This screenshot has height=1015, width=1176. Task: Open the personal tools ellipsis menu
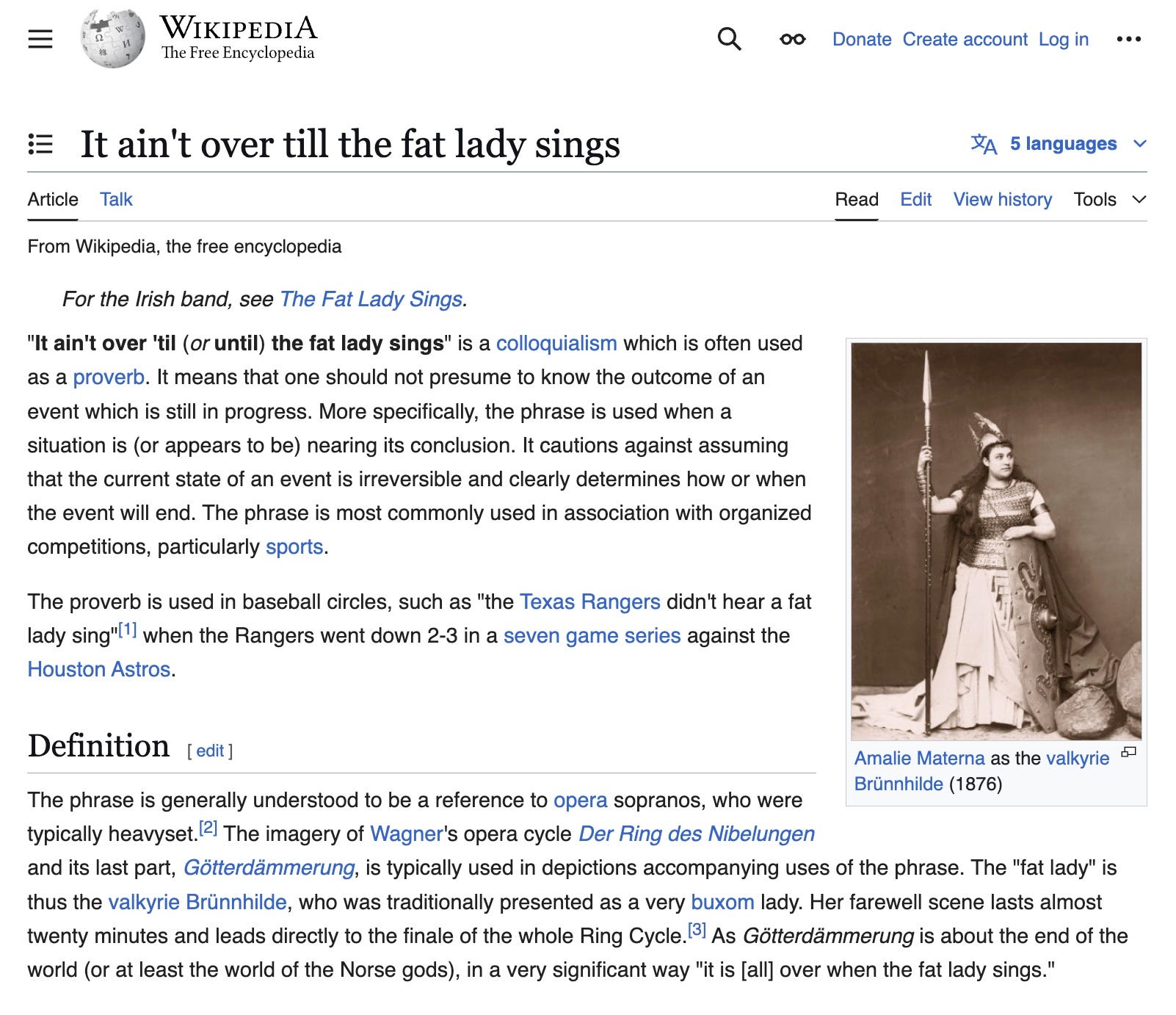click(x=1128, y=39)
